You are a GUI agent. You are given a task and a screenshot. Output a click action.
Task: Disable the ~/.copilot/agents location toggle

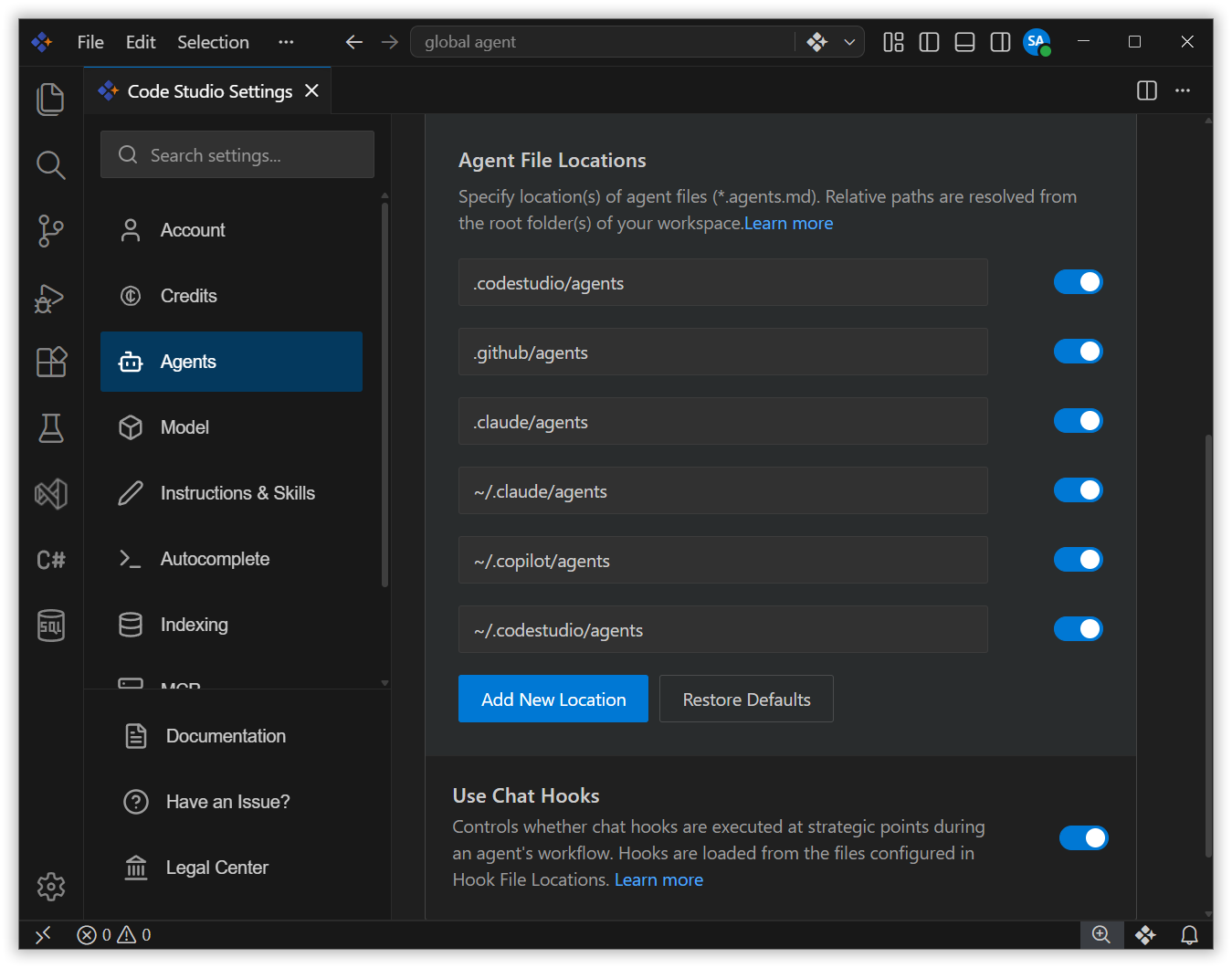(x=1078, y=560)
